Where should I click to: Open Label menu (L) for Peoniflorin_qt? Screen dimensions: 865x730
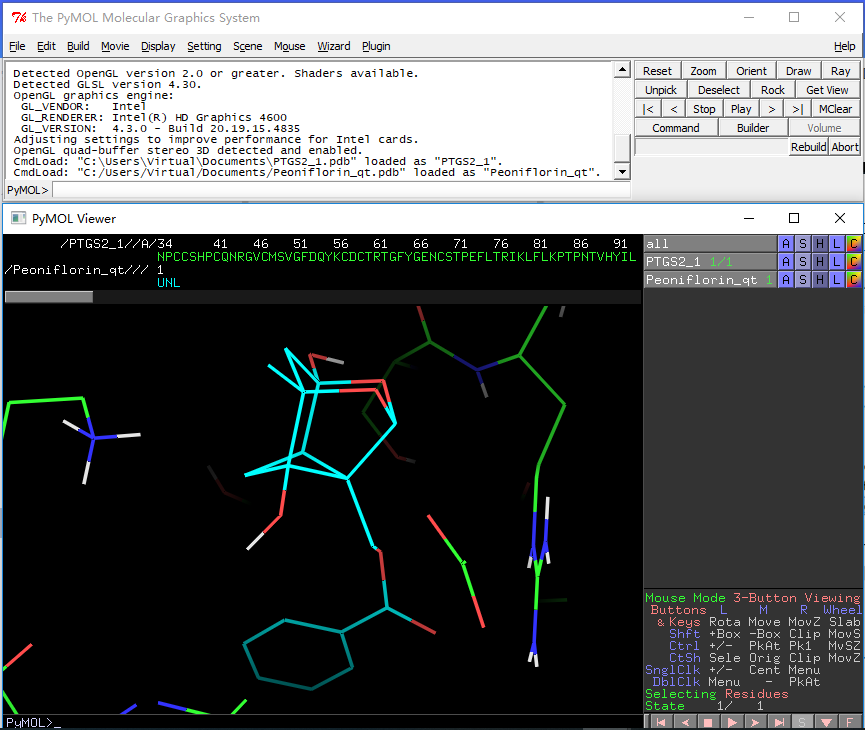[837, 280]
